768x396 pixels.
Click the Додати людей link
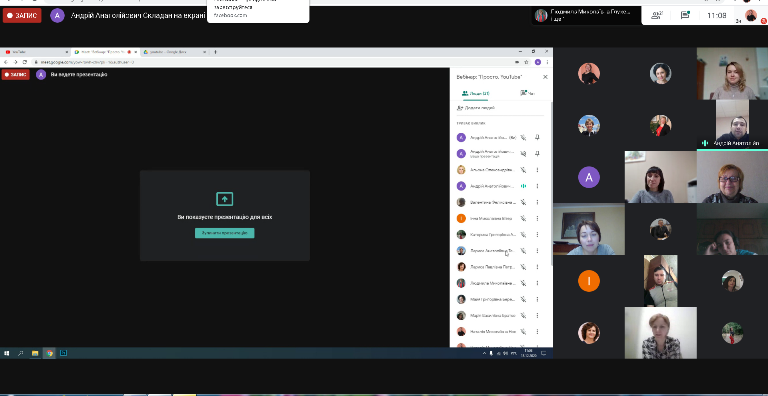click(x=476, y=108)
